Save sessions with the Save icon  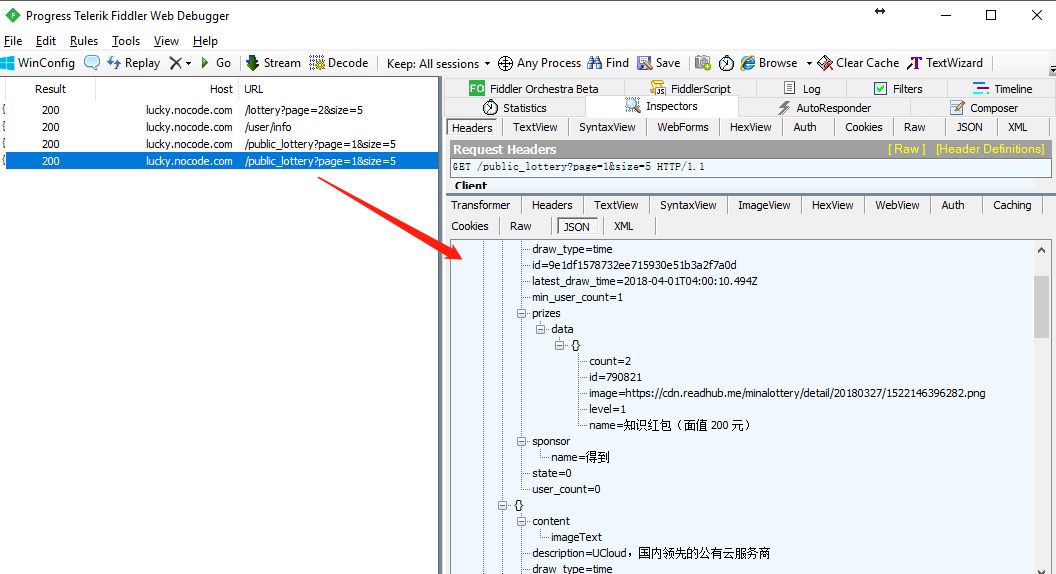pyautogui.click(x=659, y=63)
